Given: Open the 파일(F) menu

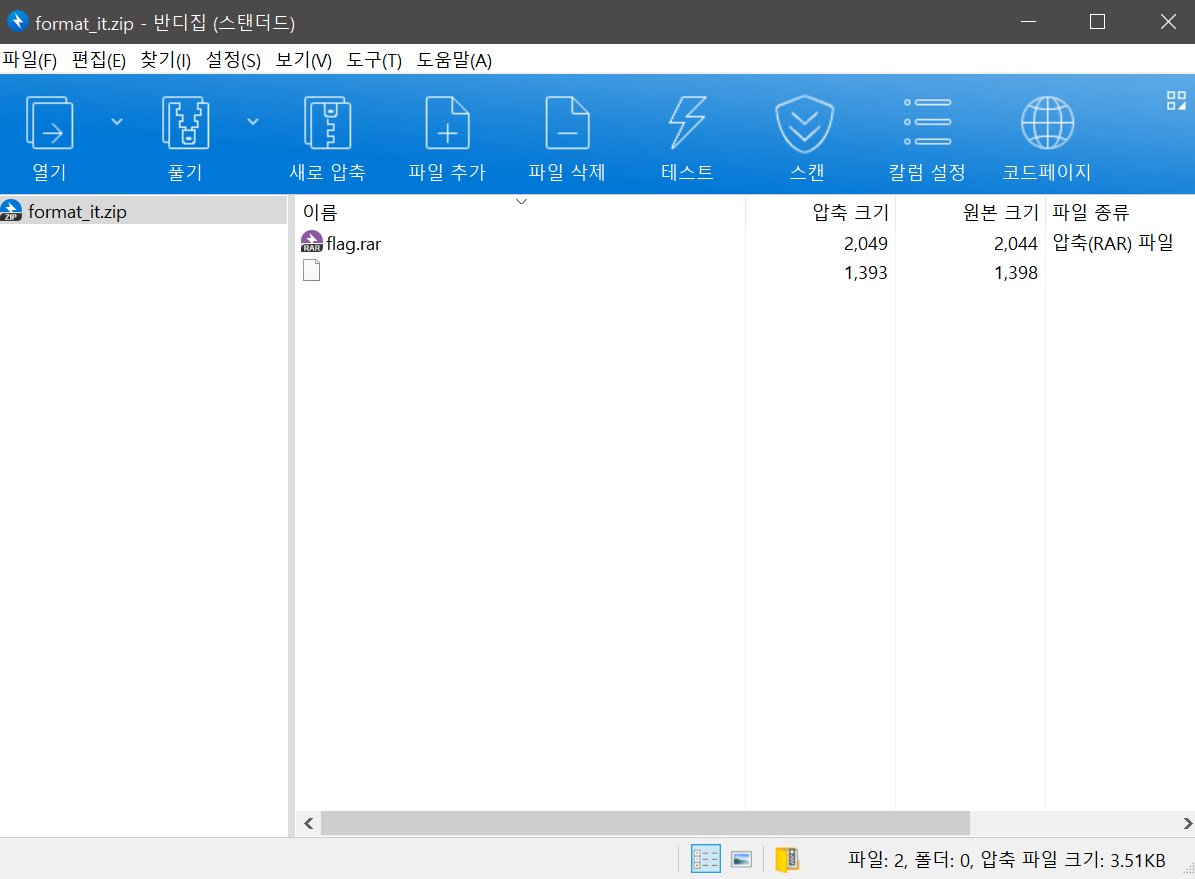Looking at the screenshot, I should click(30, 60).
